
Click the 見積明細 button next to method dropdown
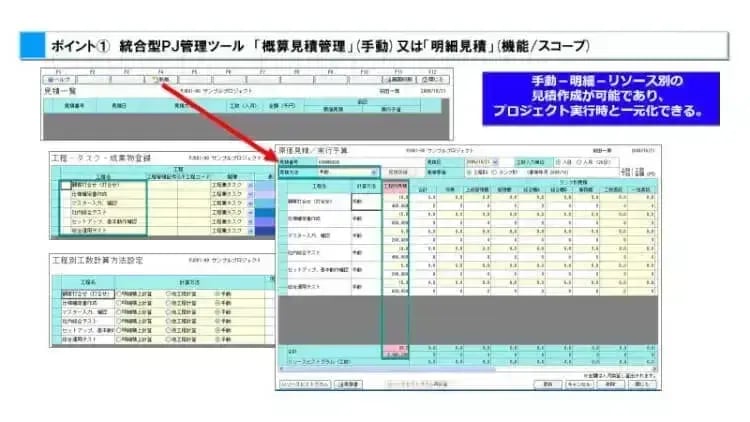point(397,172)
